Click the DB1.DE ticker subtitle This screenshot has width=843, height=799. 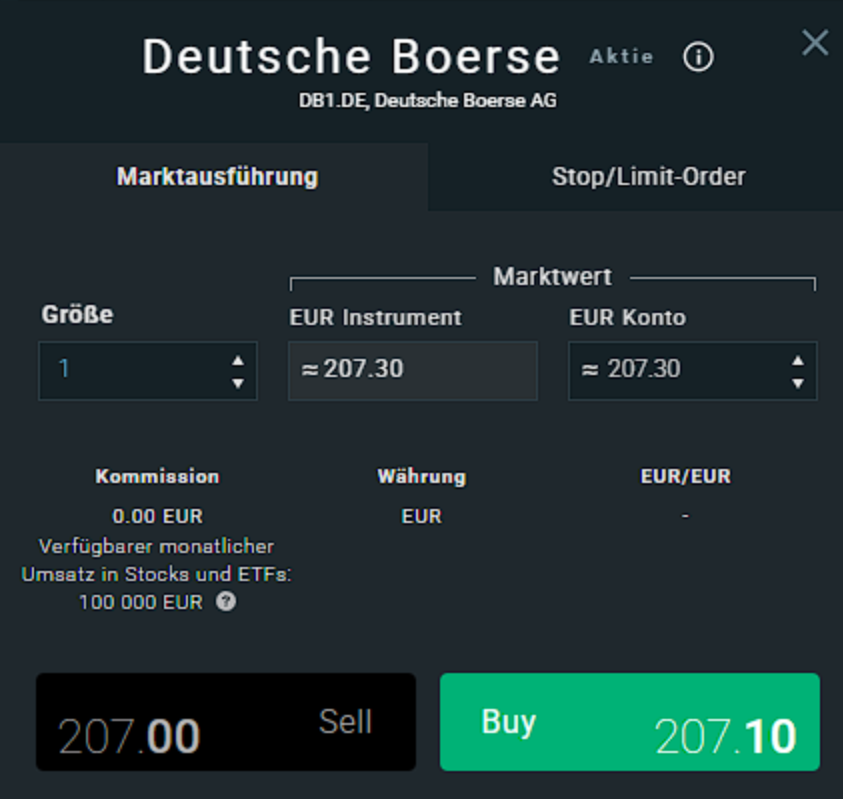click(421, 100)
